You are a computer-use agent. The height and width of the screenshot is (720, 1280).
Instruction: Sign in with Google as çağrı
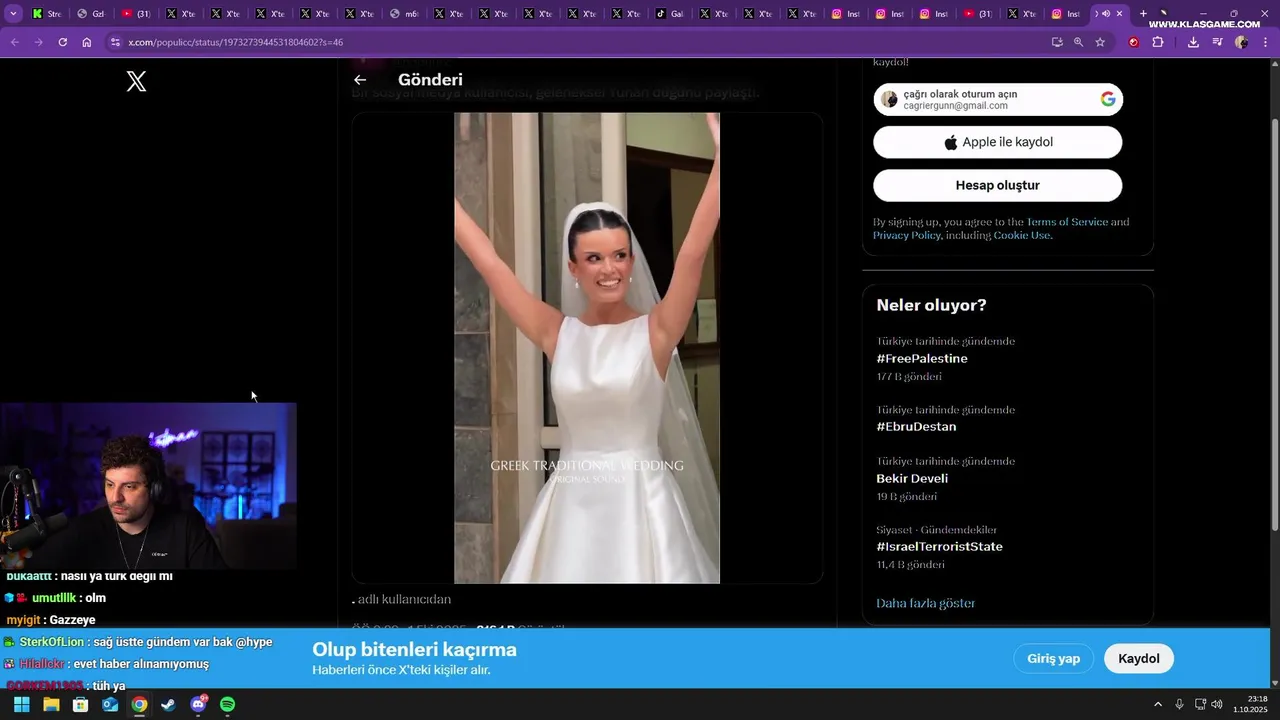coord(998,99)
